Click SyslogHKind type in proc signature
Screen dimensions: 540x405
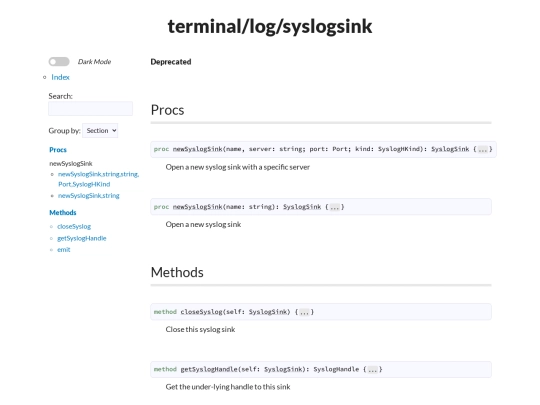399,149
